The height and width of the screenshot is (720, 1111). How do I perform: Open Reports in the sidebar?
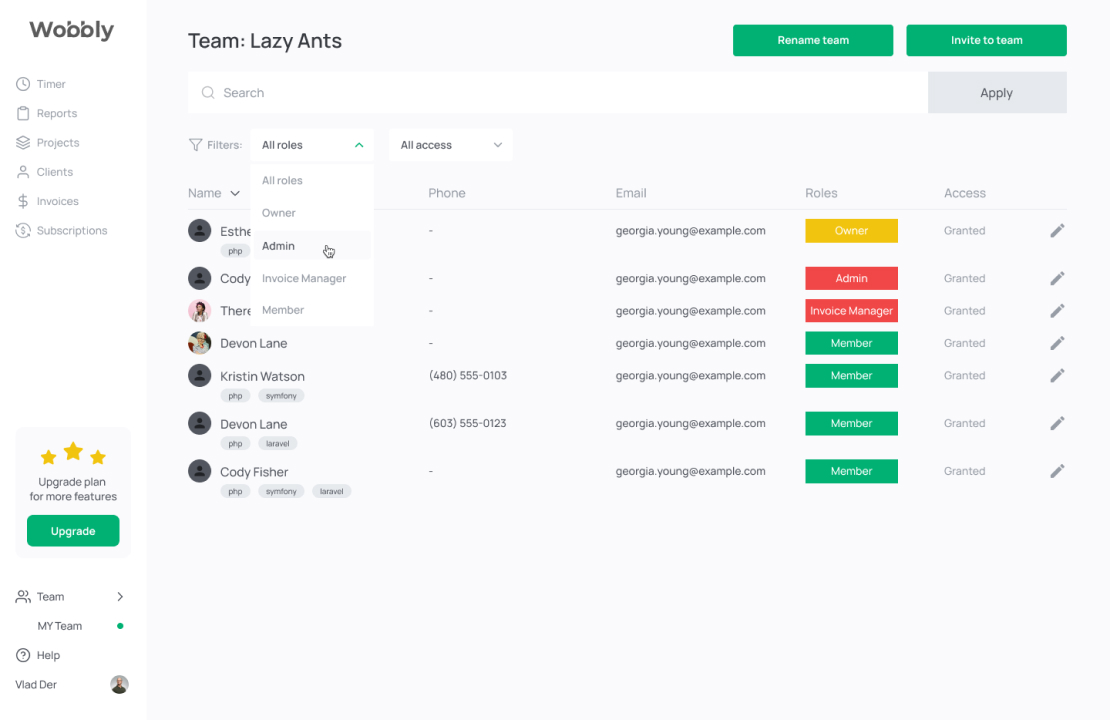[47, 113]
